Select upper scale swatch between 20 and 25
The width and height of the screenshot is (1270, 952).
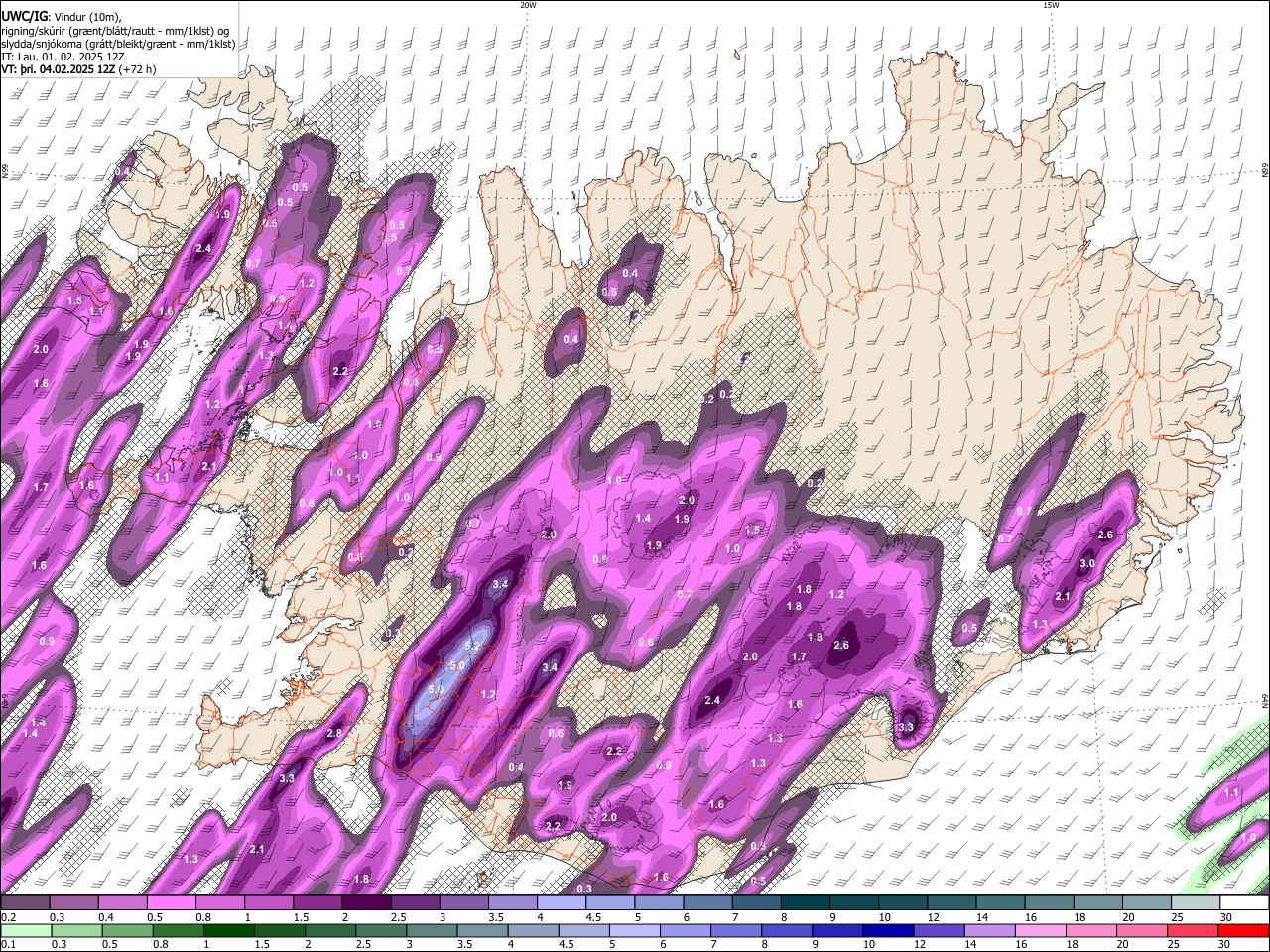tap(1147, 902)
